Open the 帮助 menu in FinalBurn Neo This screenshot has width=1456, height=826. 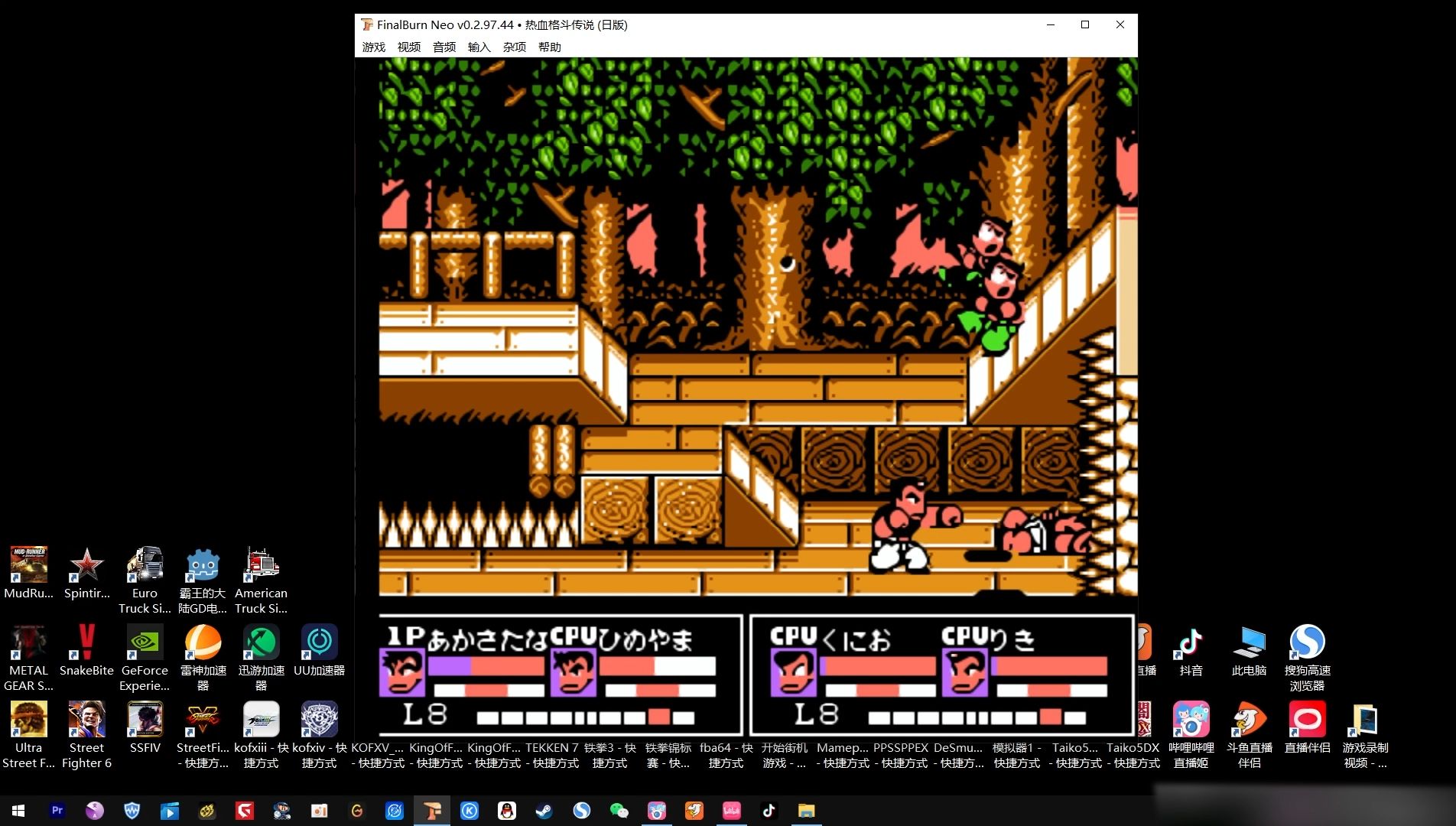549,47
